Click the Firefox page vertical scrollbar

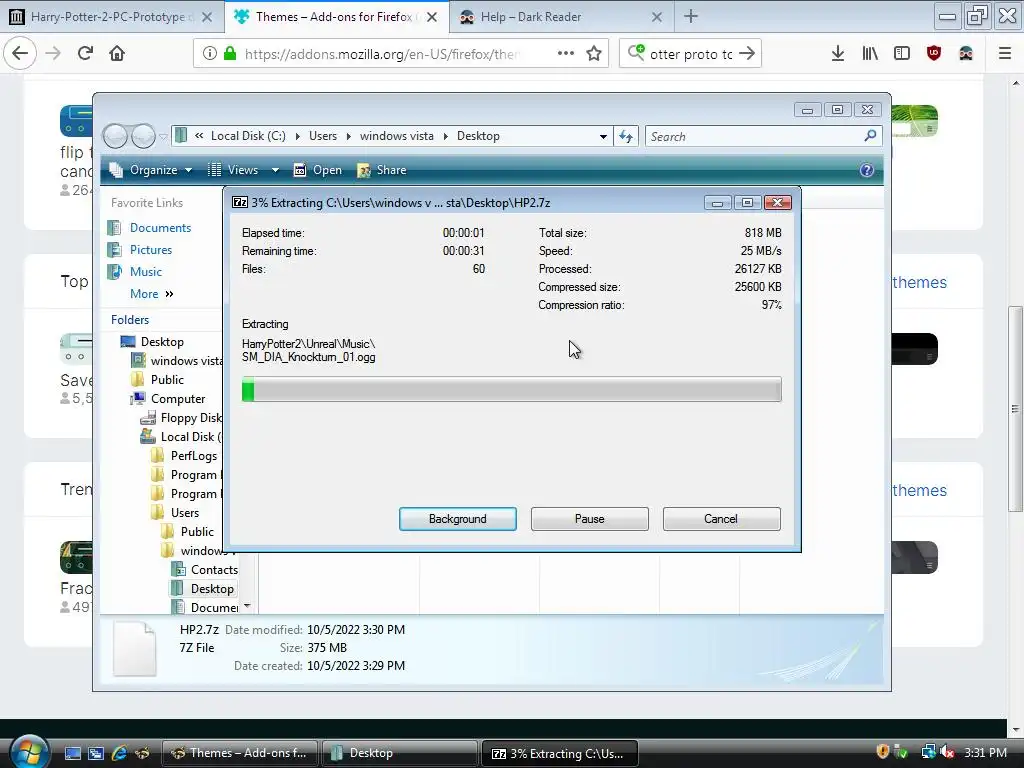pyautogui.click(x=1016, y=408)
